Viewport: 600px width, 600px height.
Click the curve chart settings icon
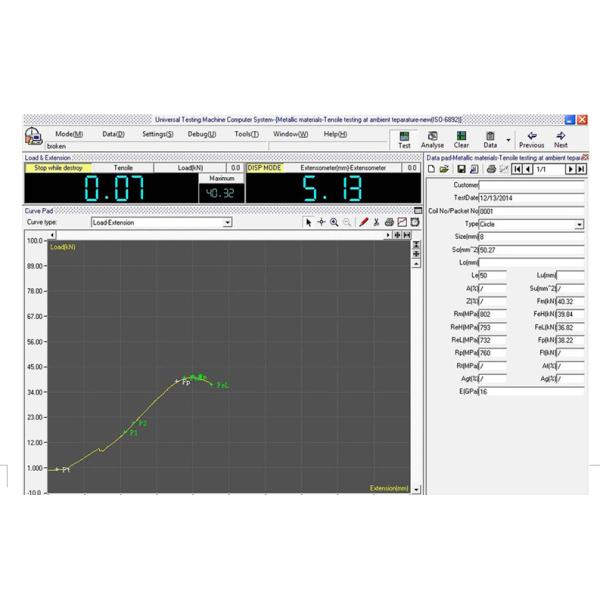pos(402,222)
